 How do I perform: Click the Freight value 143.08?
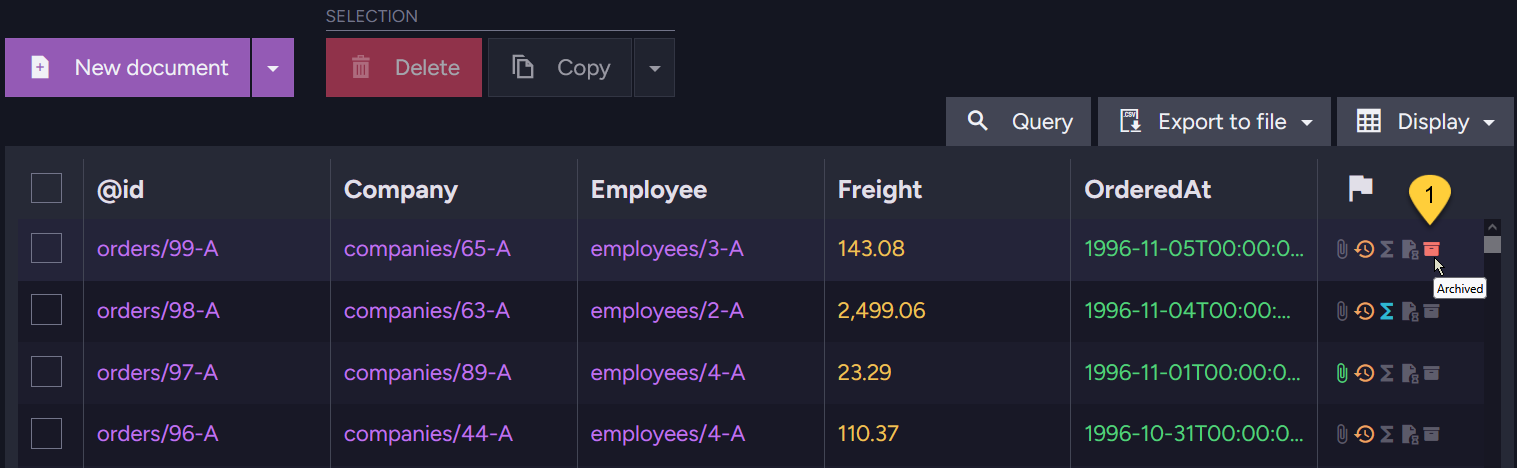871,249
